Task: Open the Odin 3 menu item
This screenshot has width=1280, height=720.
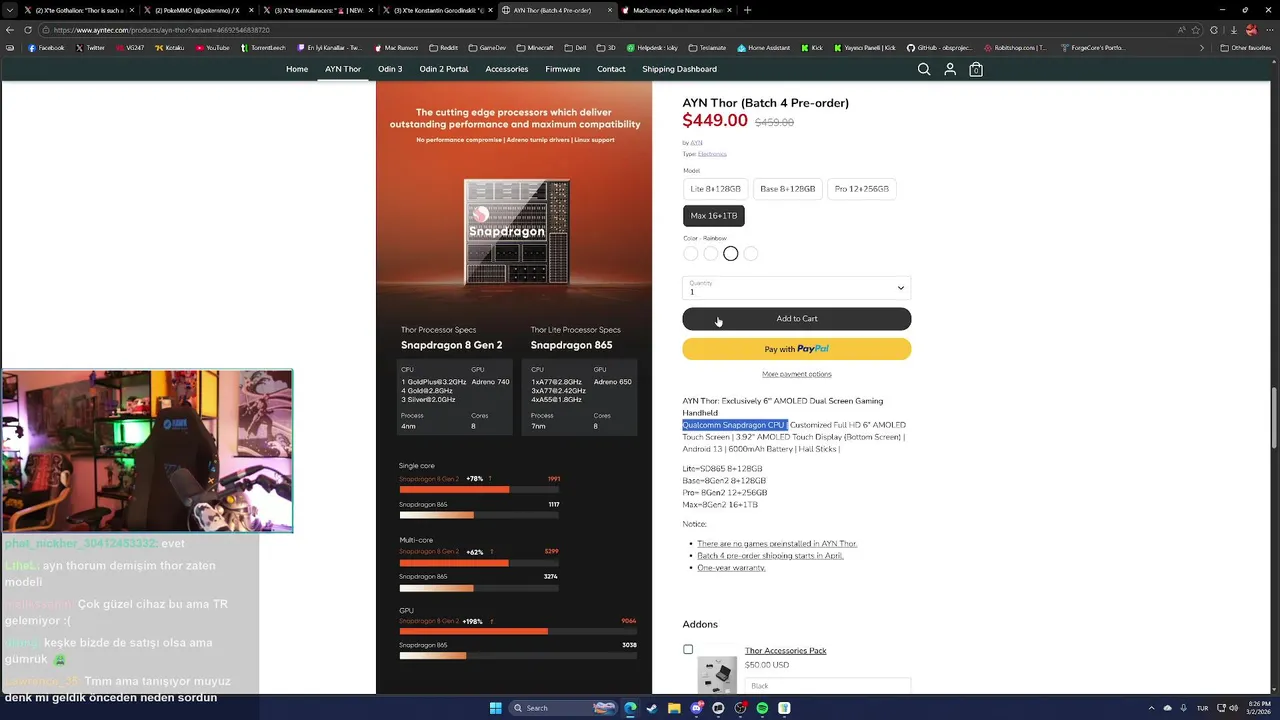Action: tap(390, 69)
